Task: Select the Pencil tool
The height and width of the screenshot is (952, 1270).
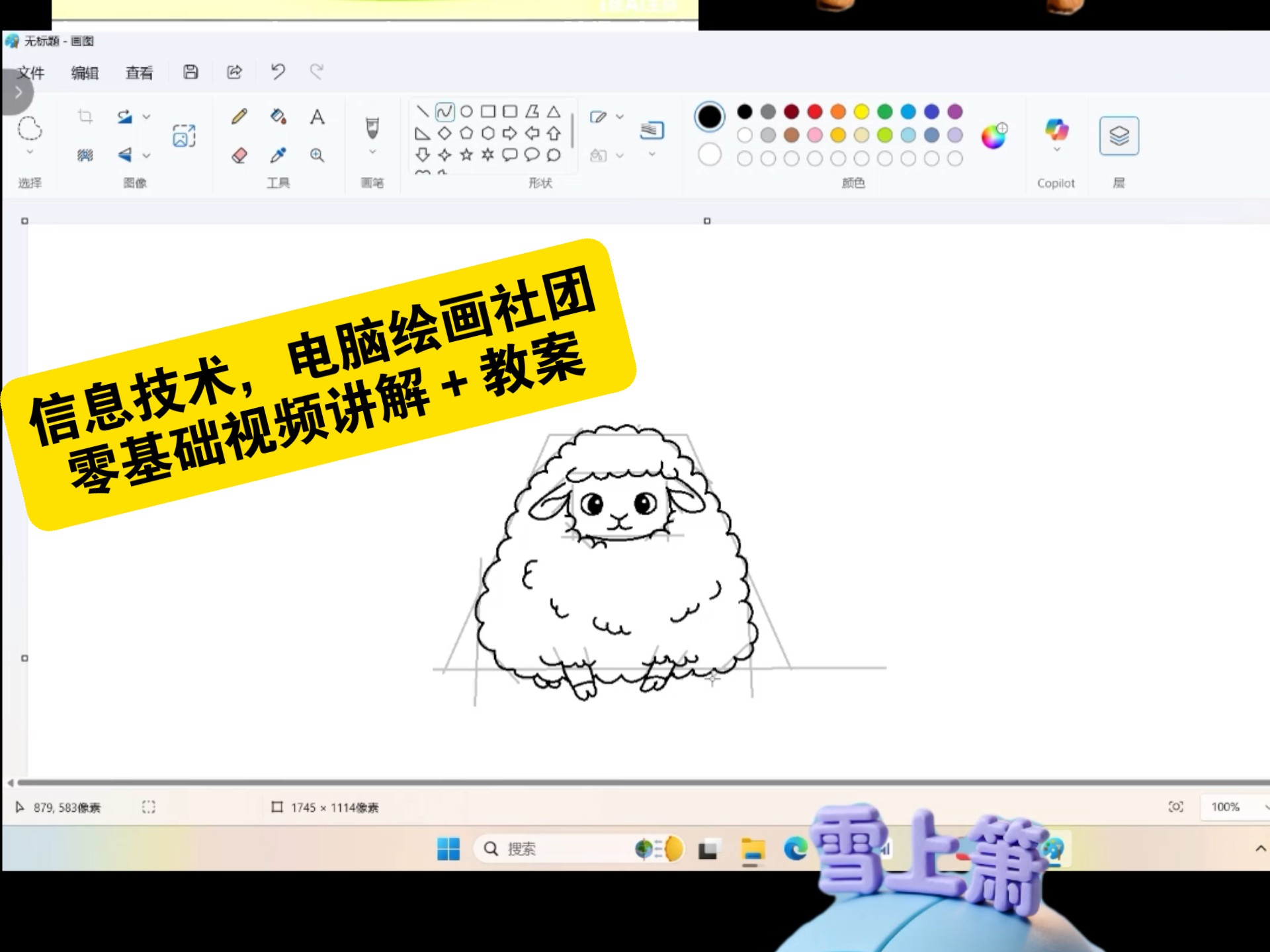Action: (x=238, y=118)
